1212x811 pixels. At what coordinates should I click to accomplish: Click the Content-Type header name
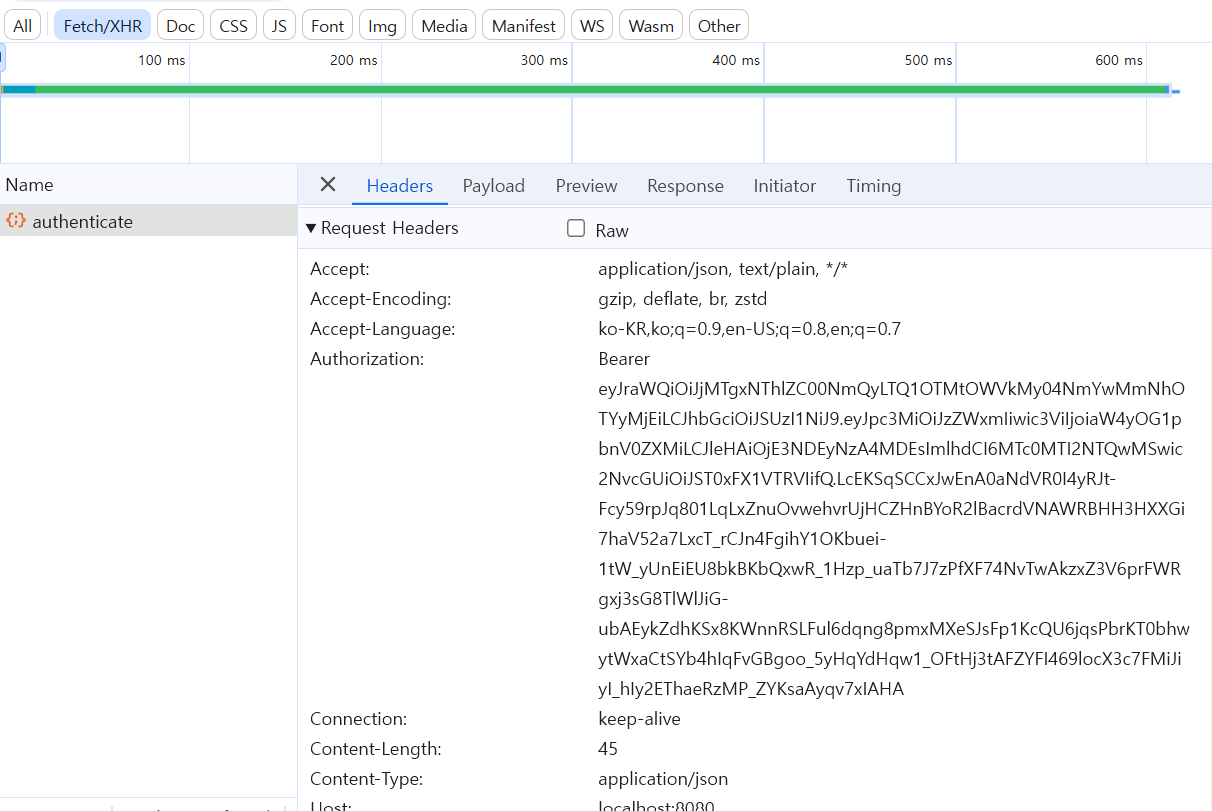[367, 779]
